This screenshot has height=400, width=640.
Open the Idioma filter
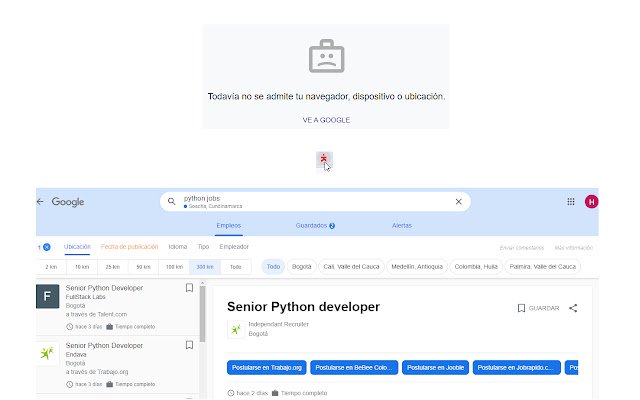tap(178, 247)
